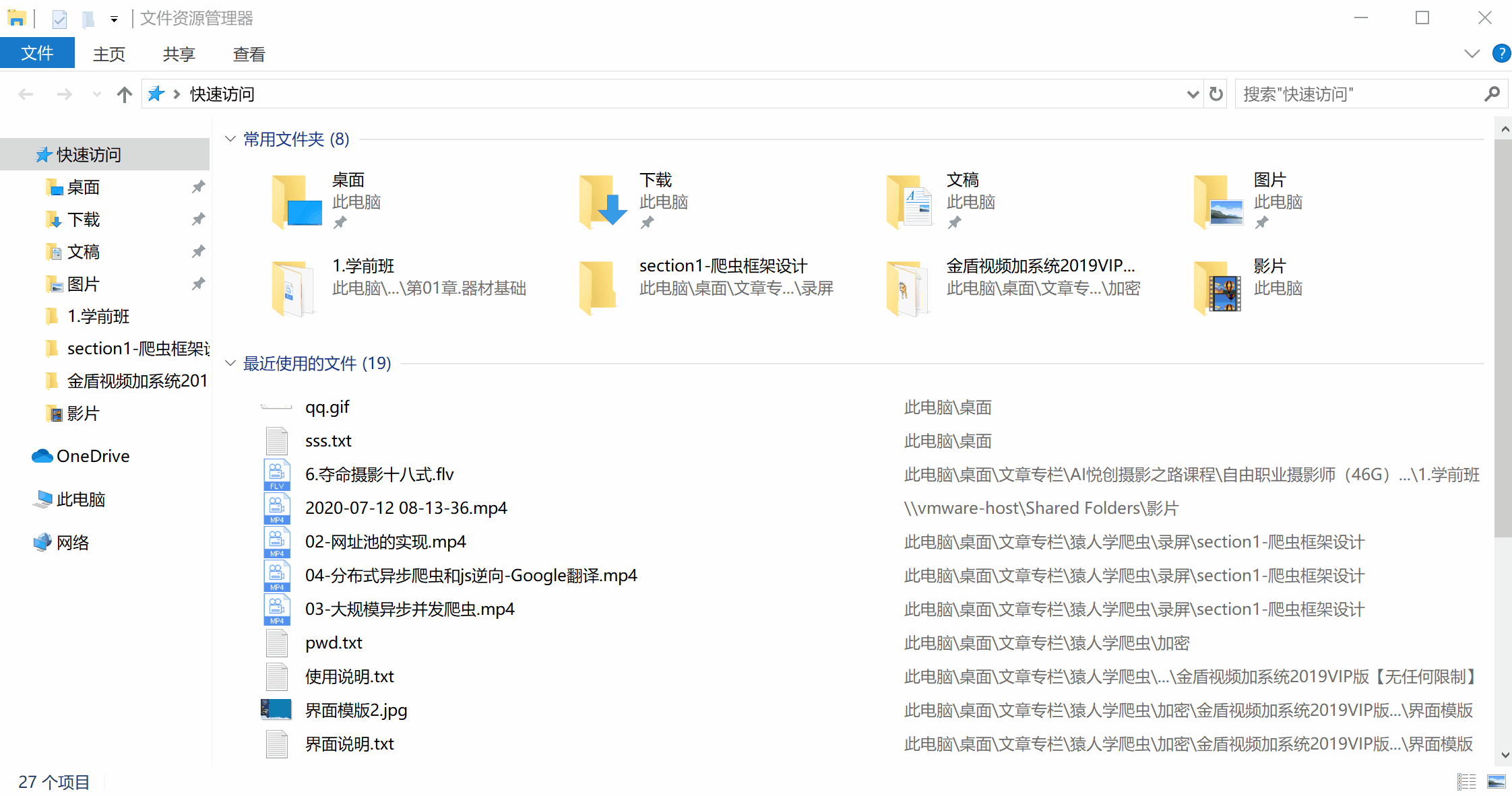Viewport: 1512px width, 796px height.
Task: Click the Up one level arrow
Action: [x=124, y=94]
